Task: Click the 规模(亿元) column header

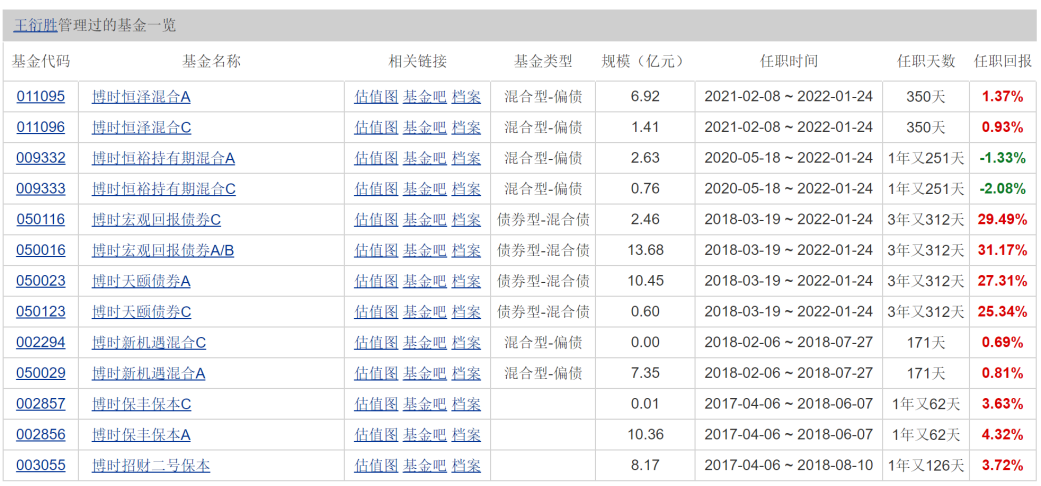Action: (644, 61)
